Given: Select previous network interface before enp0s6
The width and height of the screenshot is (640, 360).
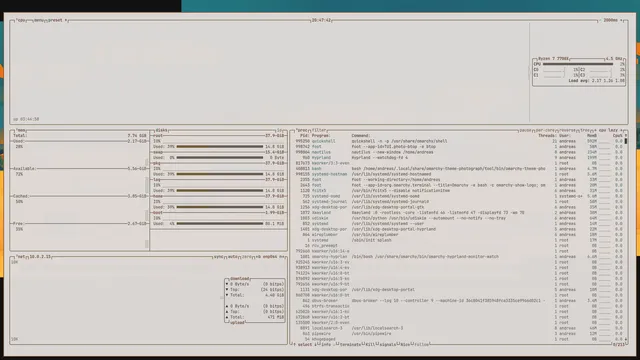Looking at the screenshot, I should pos(258,257).
